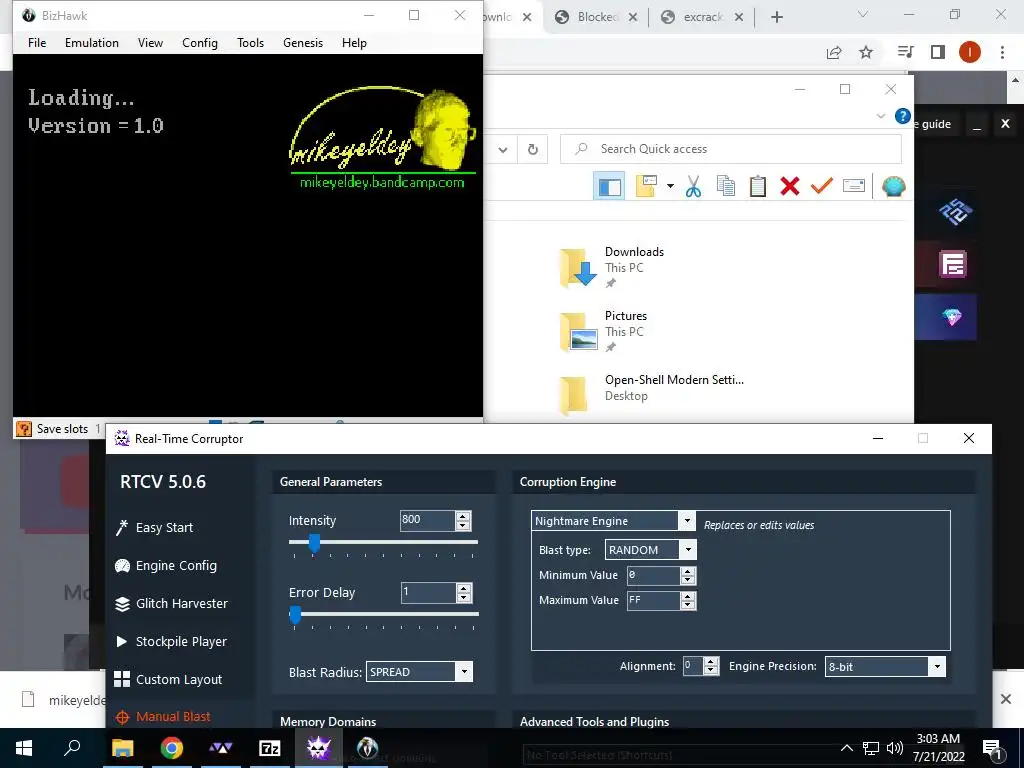Viewport: 1024px width, 768px height.
Task: Open BizHawk Config menu
Action: click(200, 43)
